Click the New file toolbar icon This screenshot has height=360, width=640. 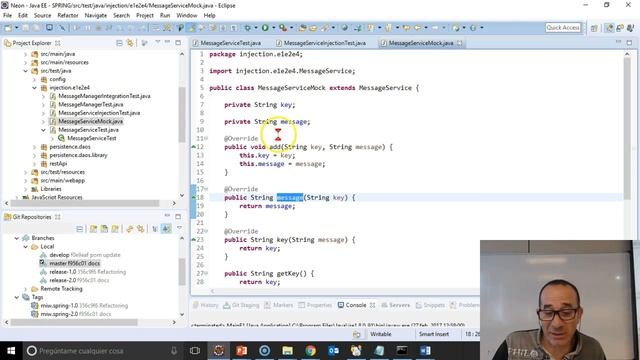(7, 28)
